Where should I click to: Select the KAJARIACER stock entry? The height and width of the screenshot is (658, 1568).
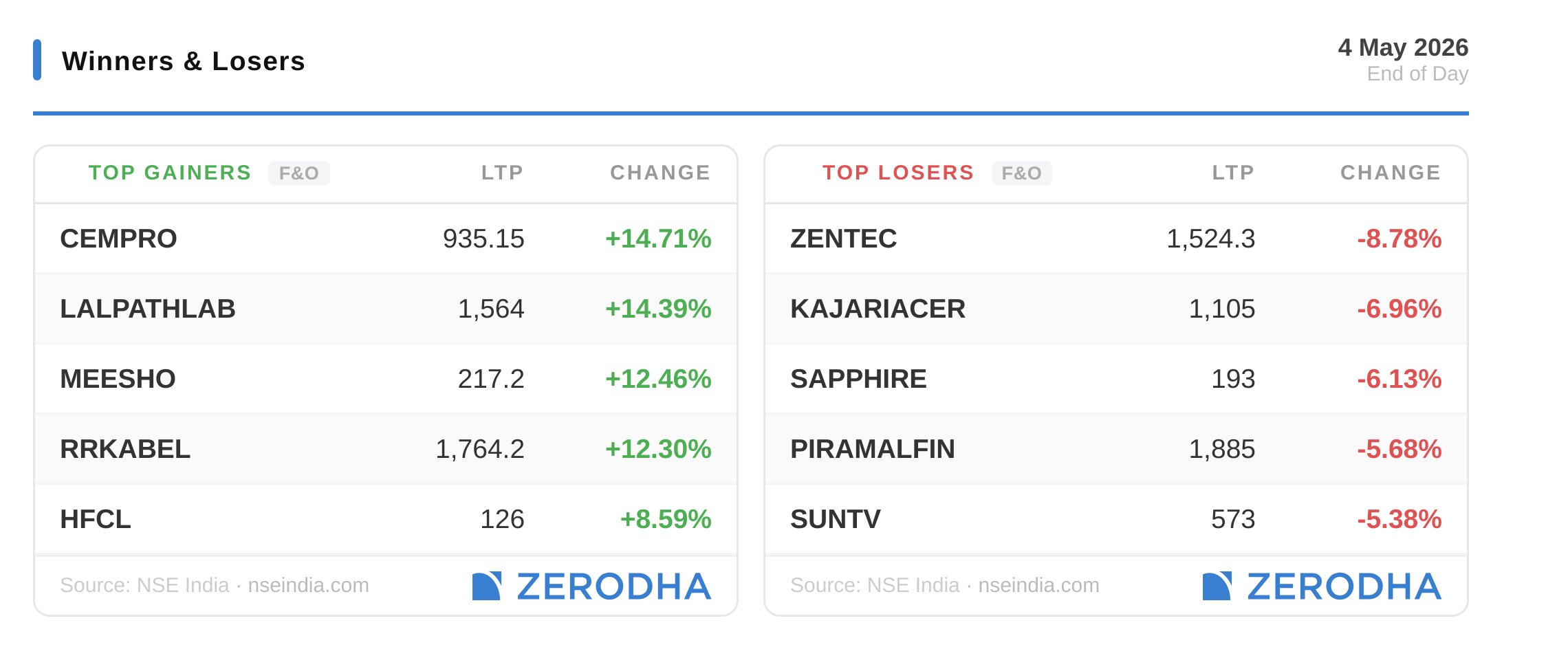tap(1116, 309)
